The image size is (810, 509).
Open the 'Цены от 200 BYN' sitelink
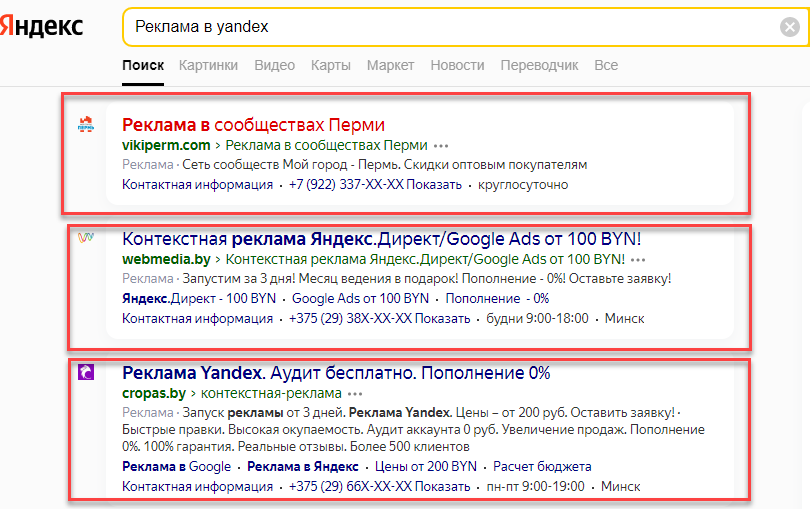click(426, 466)
